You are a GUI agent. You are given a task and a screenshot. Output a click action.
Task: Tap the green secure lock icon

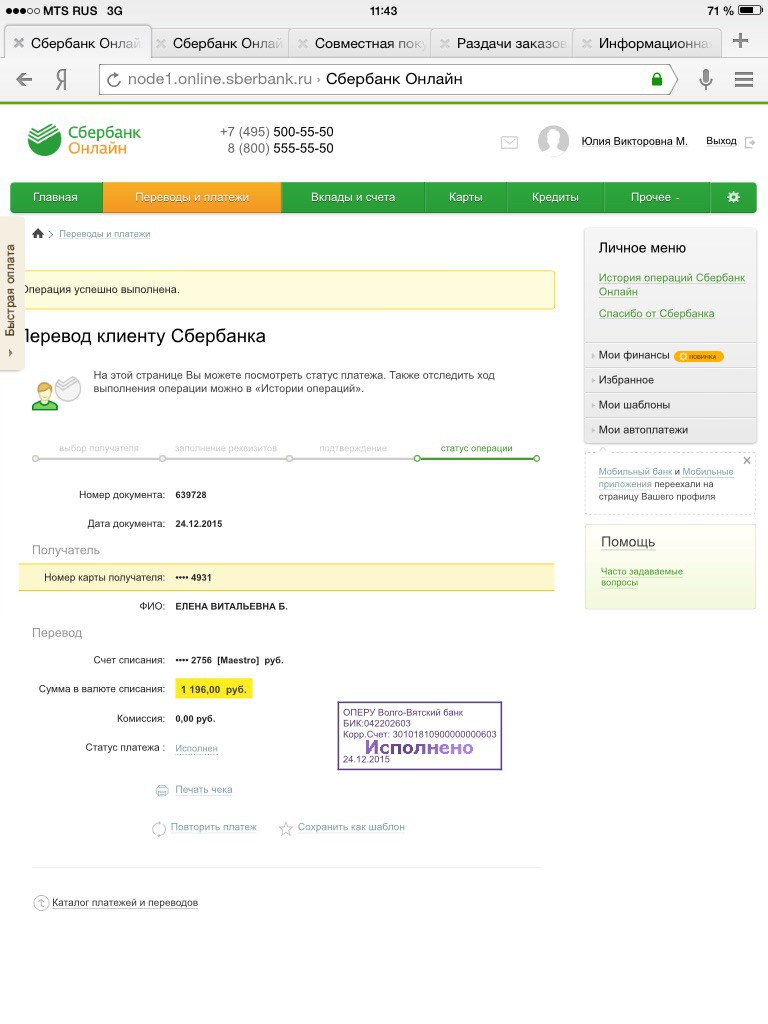657,79
